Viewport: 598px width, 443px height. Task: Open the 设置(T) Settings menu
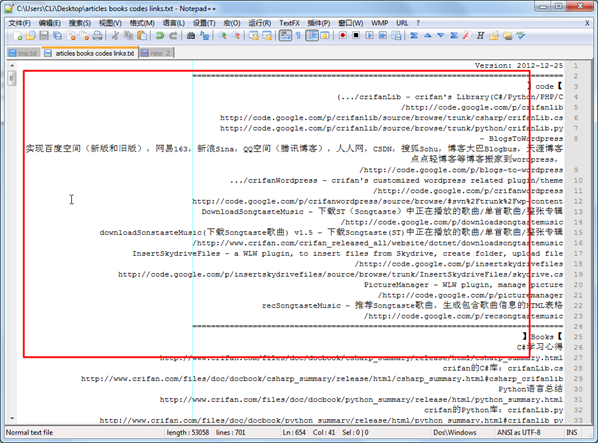pyautogui.click(x=204, y=23)
